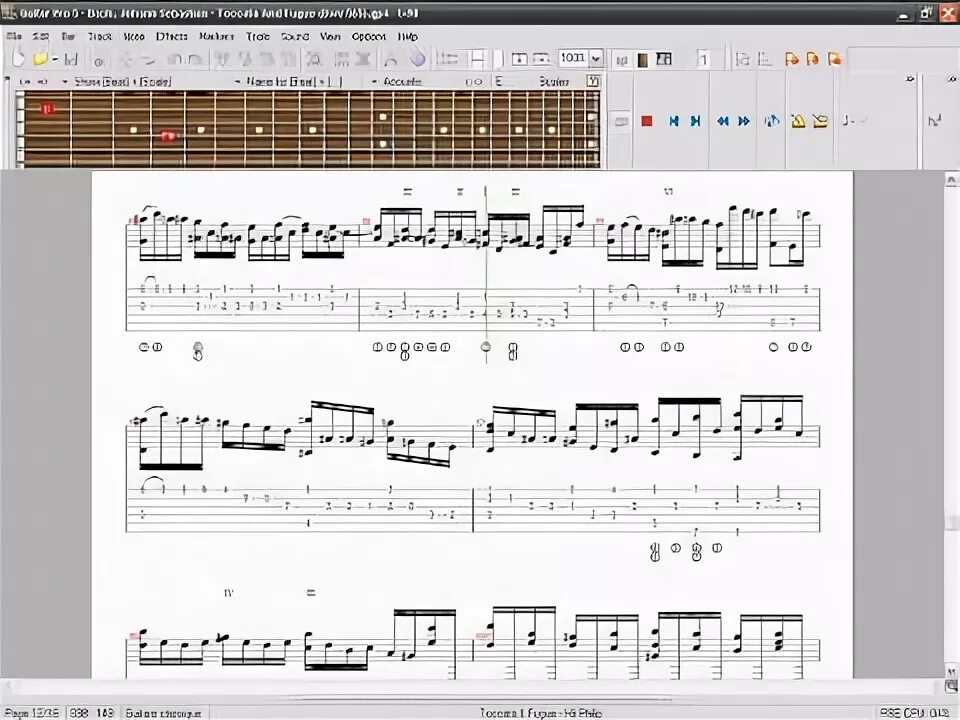Jump to the first bar
Viewport: 960px width, 720px height.
673,121
